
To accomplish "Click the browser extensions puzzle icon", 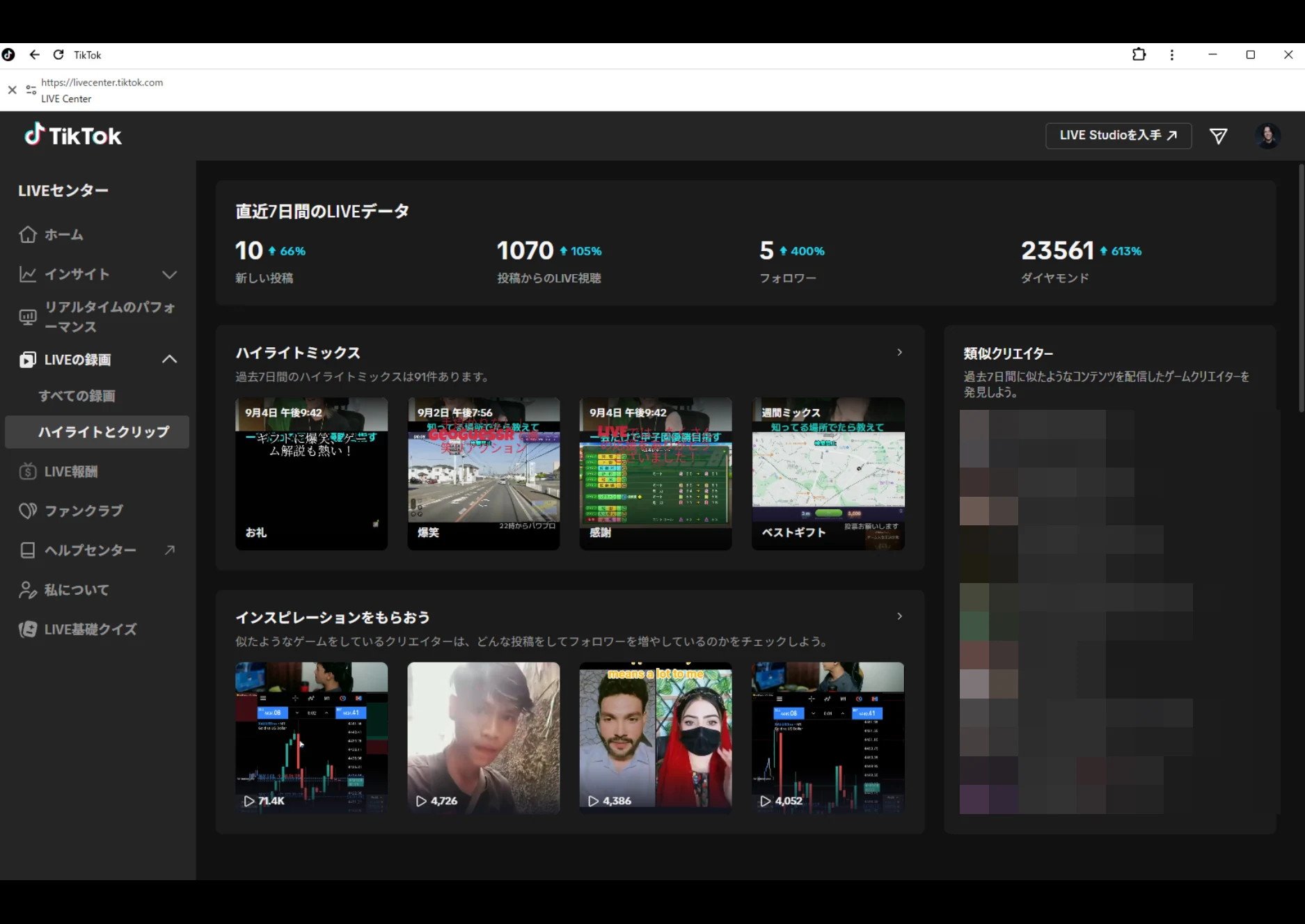I will [x=1139, y=54].
